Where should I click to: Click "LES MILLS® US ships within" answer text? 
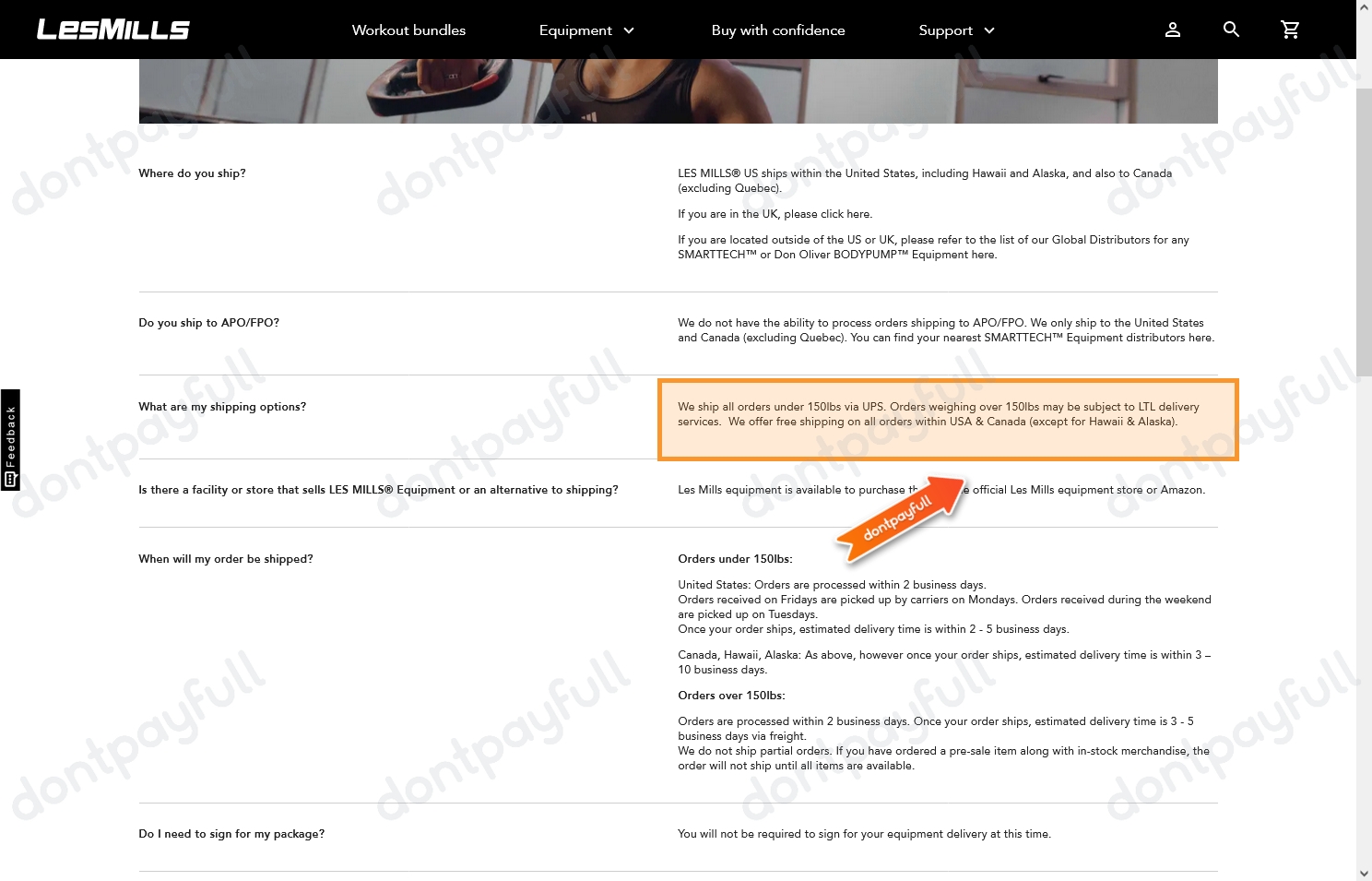925,181
